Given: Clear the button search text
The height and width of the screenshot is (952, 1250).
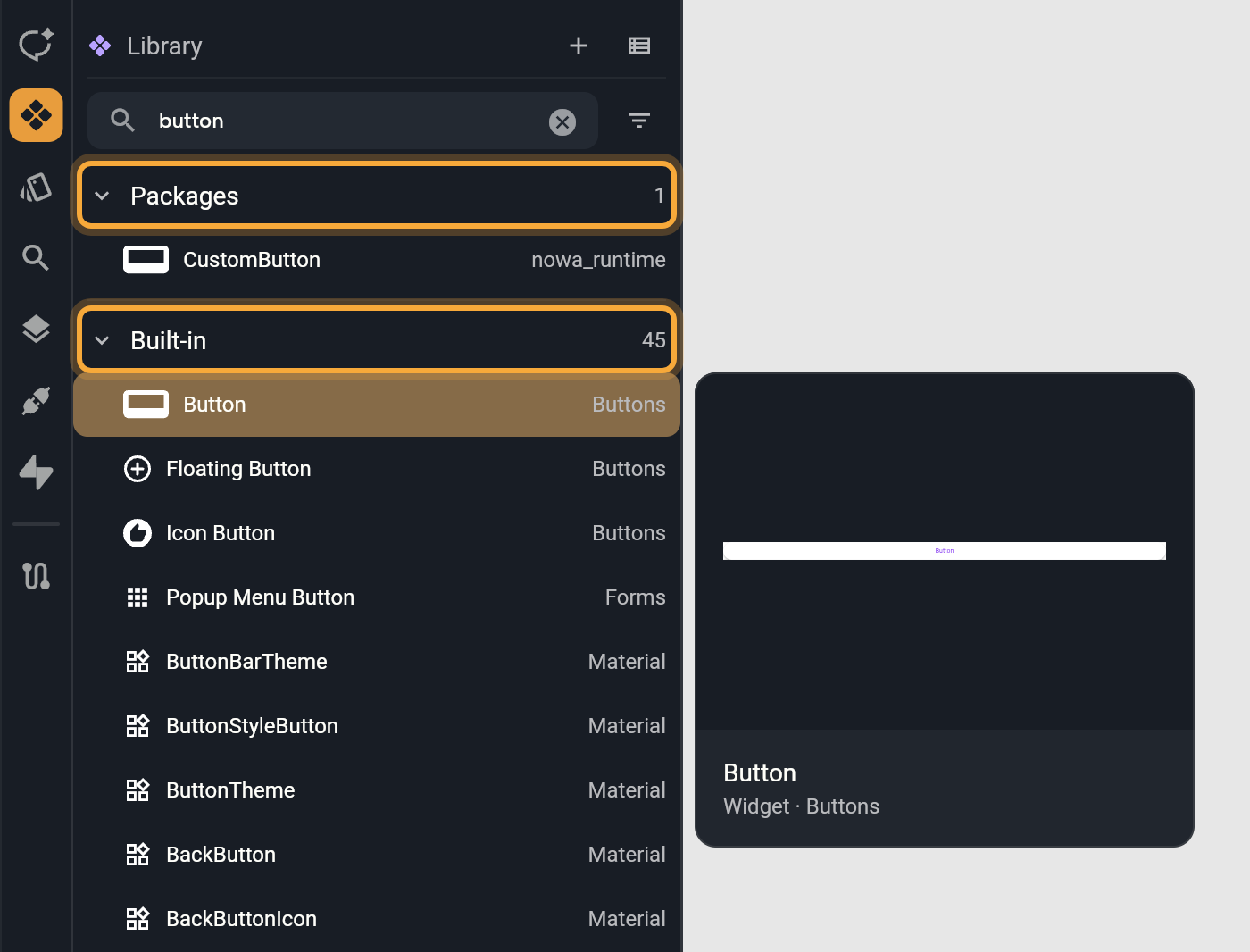Looking at the screenshot, I should click(562, 121).
